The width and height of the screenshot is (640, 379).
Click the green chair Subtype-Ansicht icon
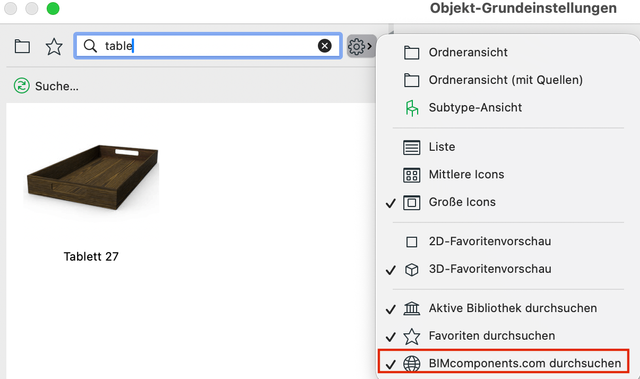411,108
